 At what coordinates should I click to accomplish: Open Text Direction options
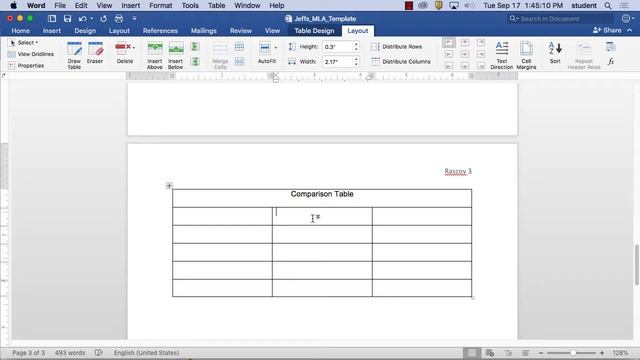pyautogui.click(x=502, y=55)
